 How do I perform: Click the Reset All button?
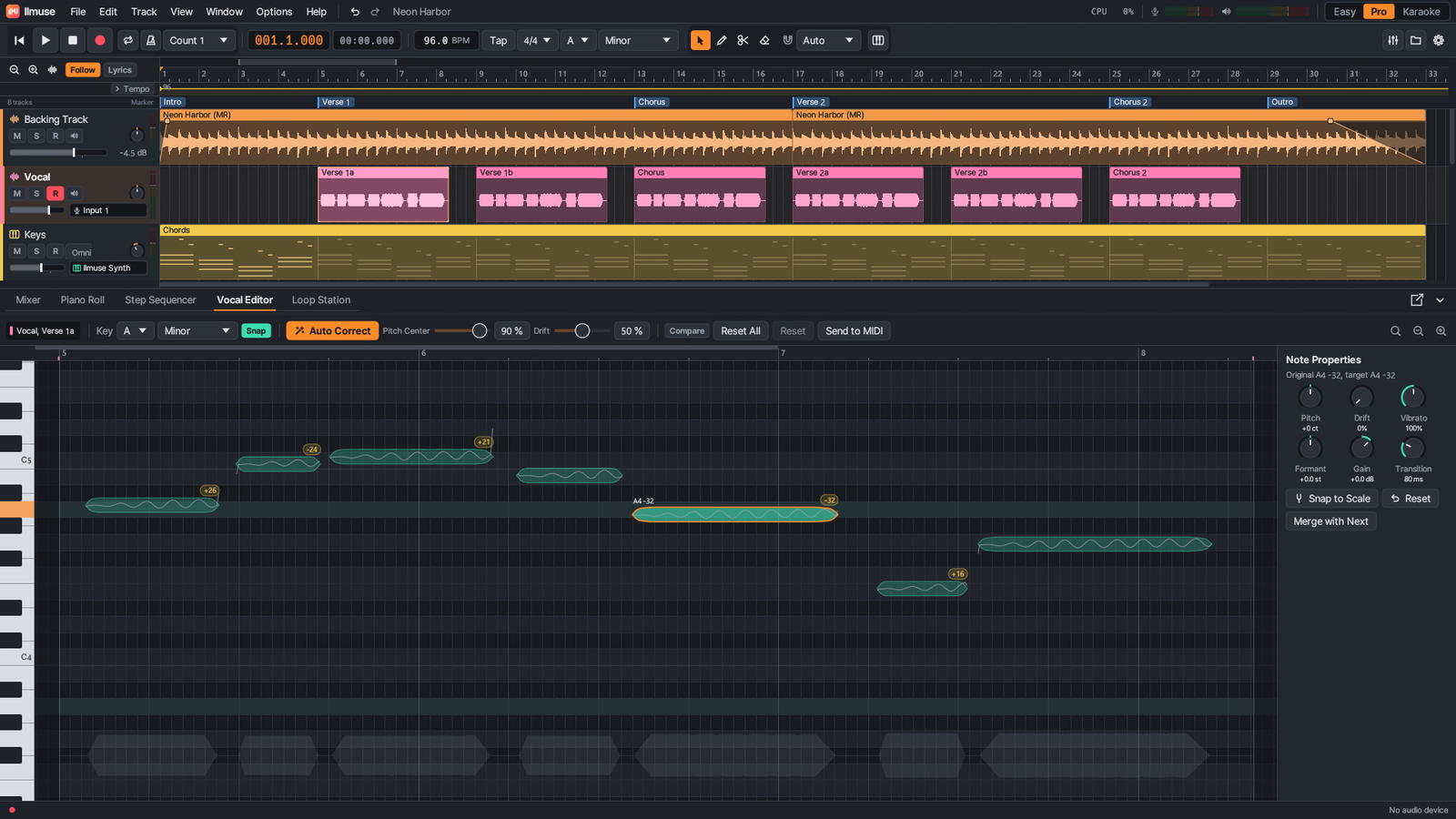tap(741, 331)
